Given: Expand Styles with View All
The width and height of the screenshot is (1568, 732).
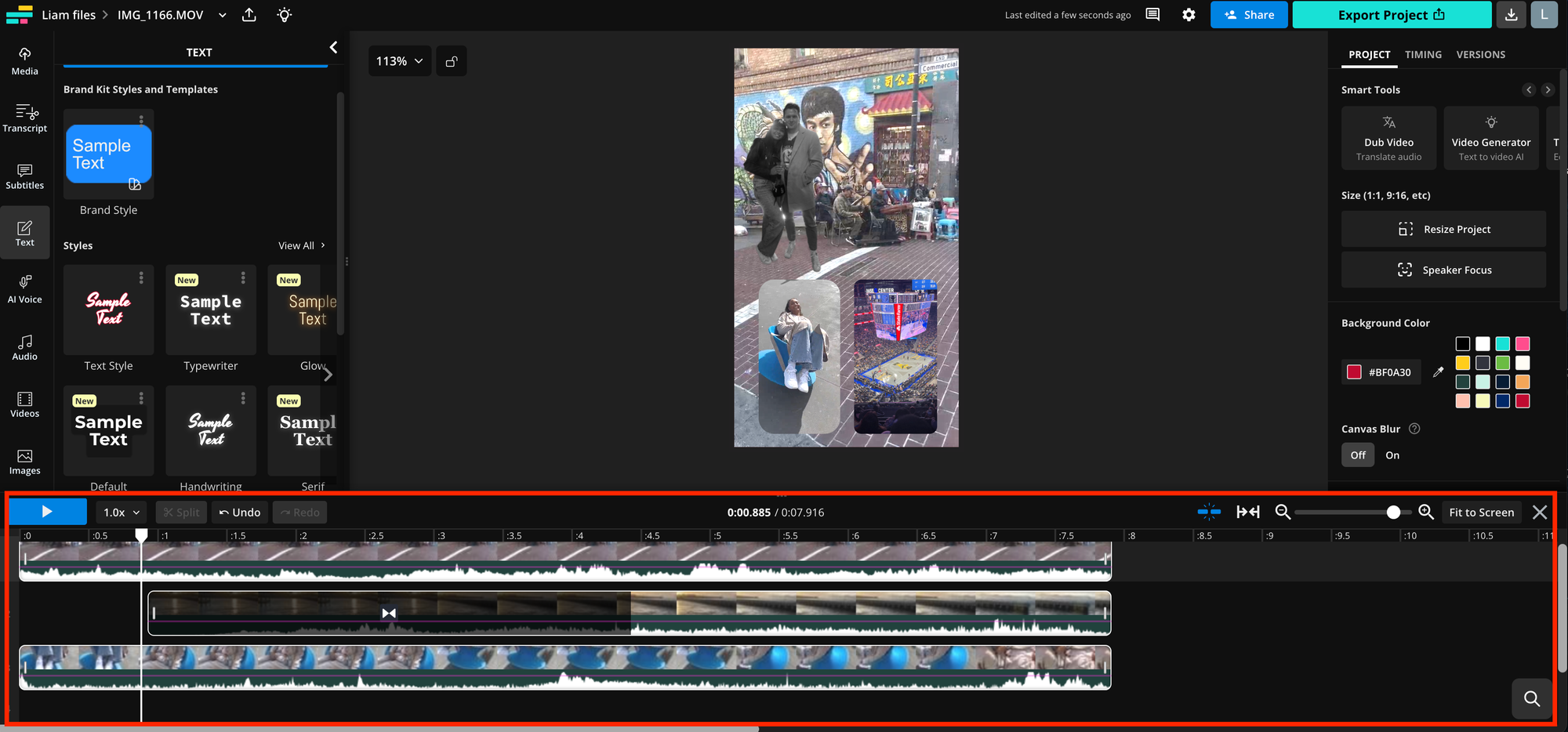Looking at the screenshot, I should (302, 245).
